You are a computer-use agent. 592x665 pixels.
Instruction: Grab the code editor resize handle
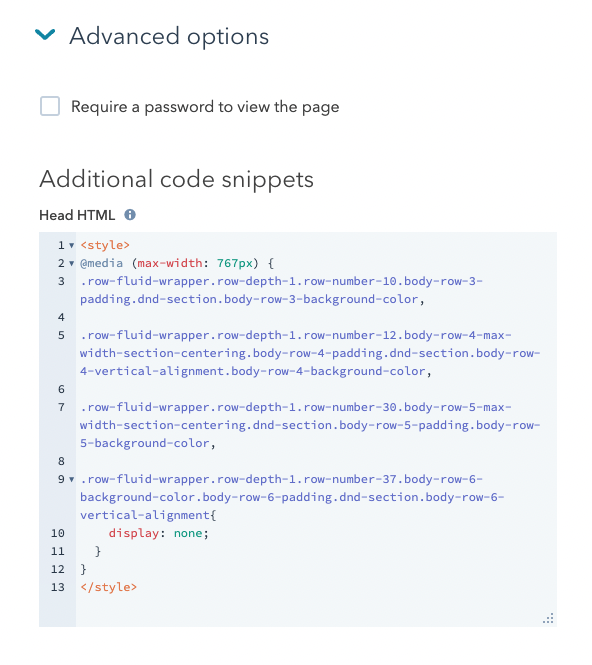(548, 618)
